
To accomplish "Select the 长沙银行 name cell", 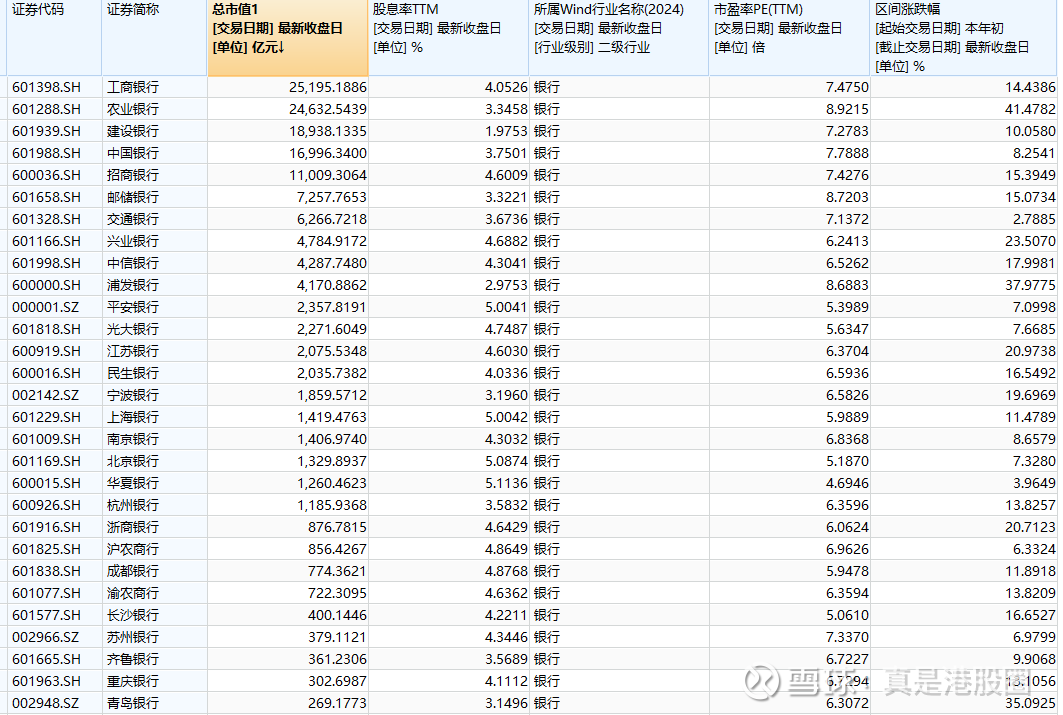I will tap(133, 615).
